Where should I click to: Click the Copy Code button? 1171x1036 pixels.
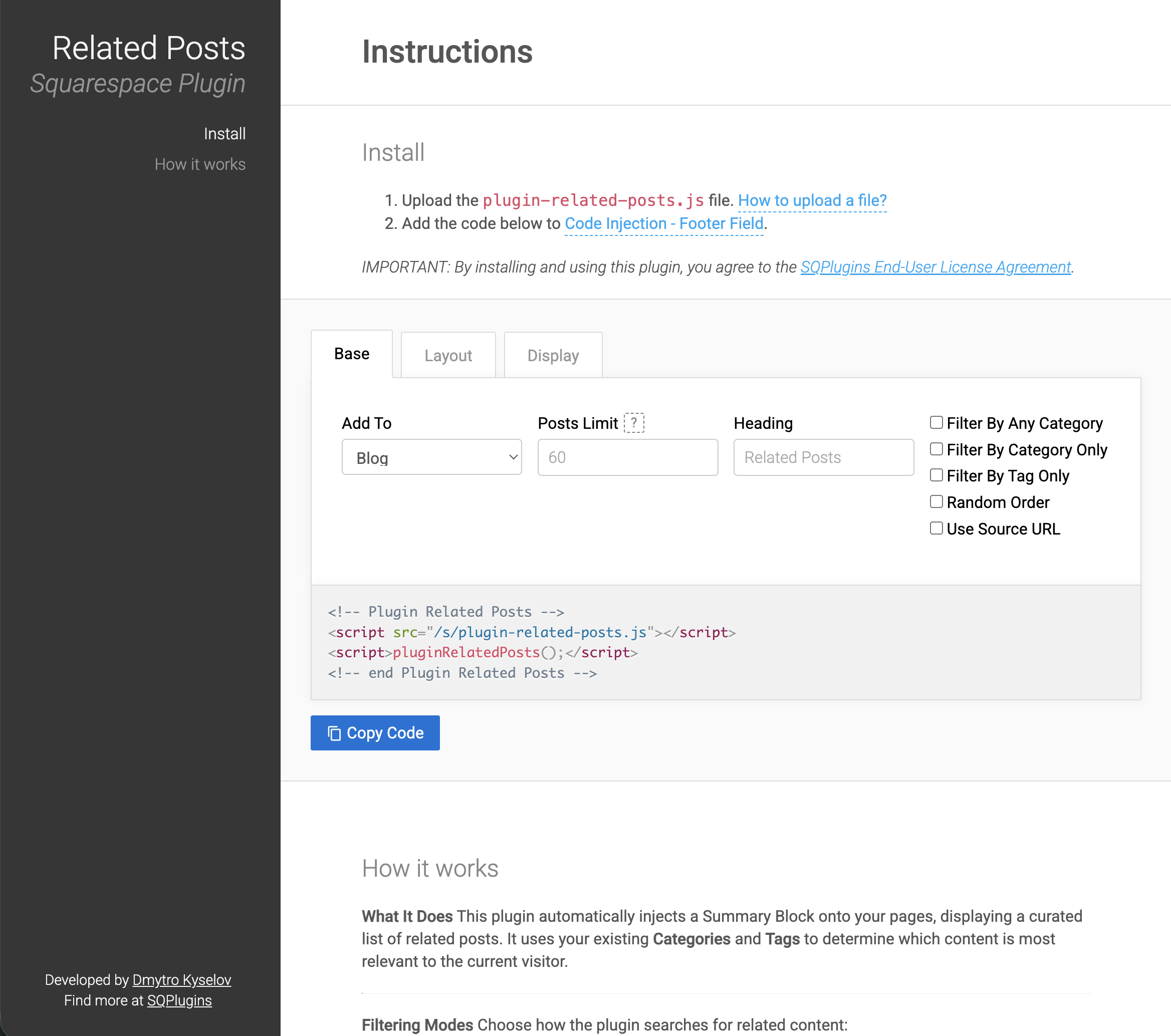(375, 733)
